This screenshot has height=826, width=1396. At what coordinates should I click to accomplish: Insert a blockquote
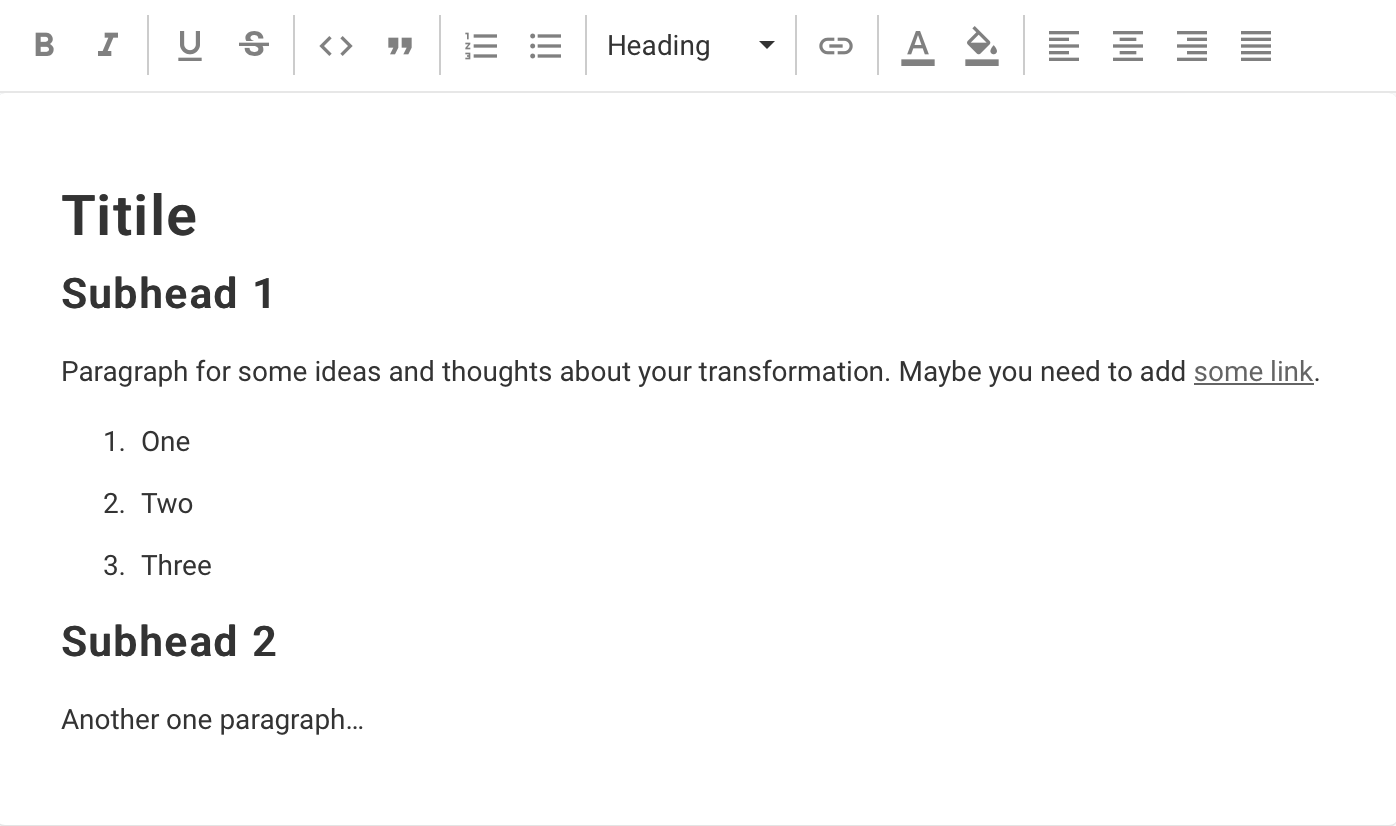pyautogui.click(x=400, y=46)
